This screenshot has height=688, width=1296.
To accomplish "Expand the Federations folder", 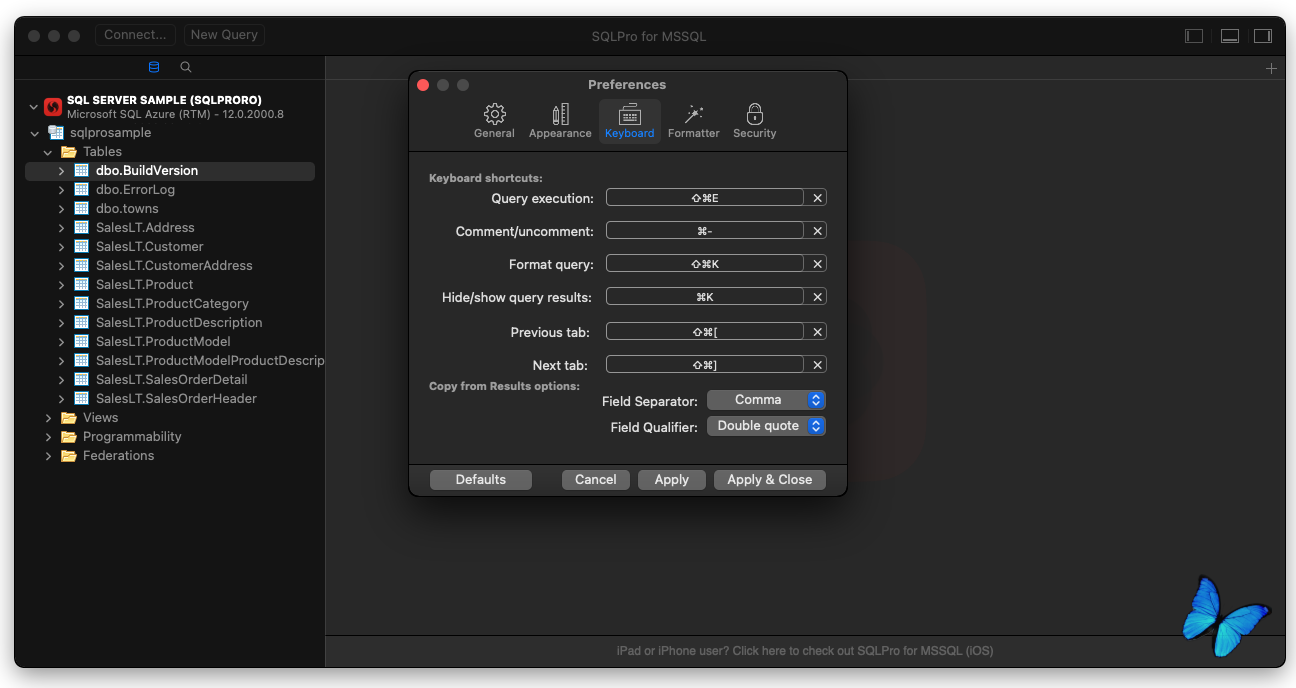I will [48, 456].
